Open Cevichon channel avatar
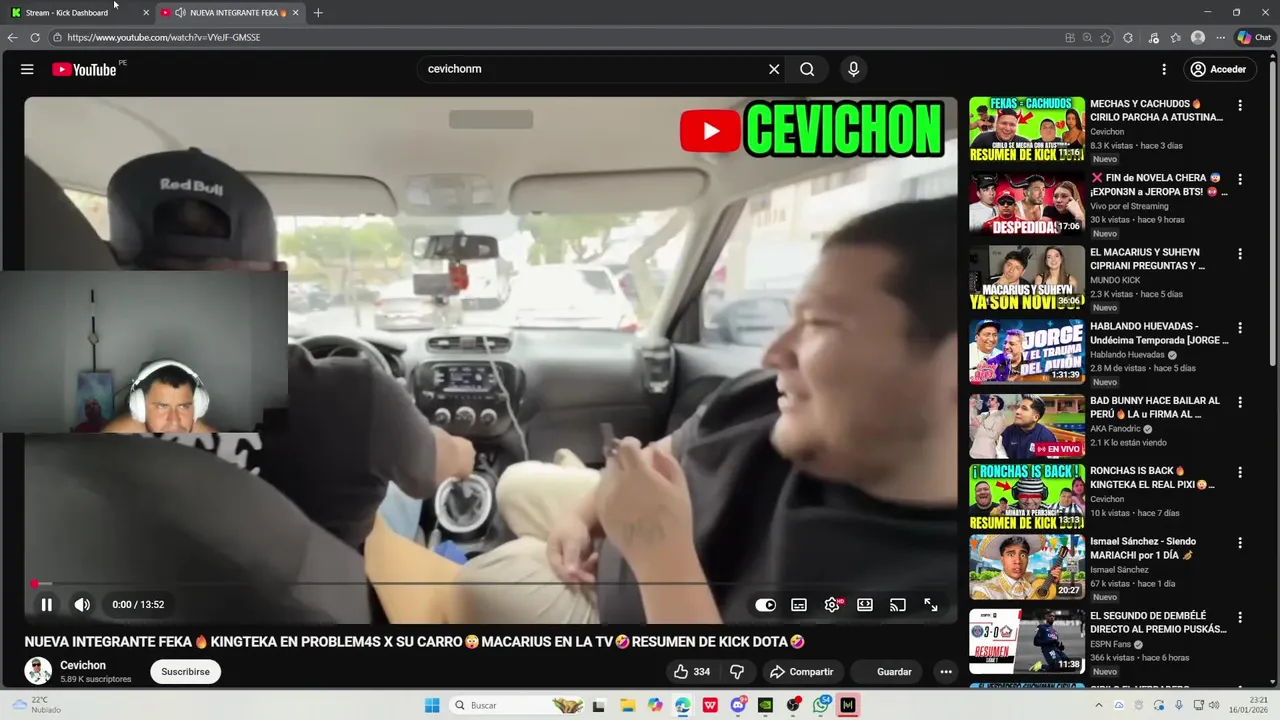1280x720 pixels. [38, 671]
